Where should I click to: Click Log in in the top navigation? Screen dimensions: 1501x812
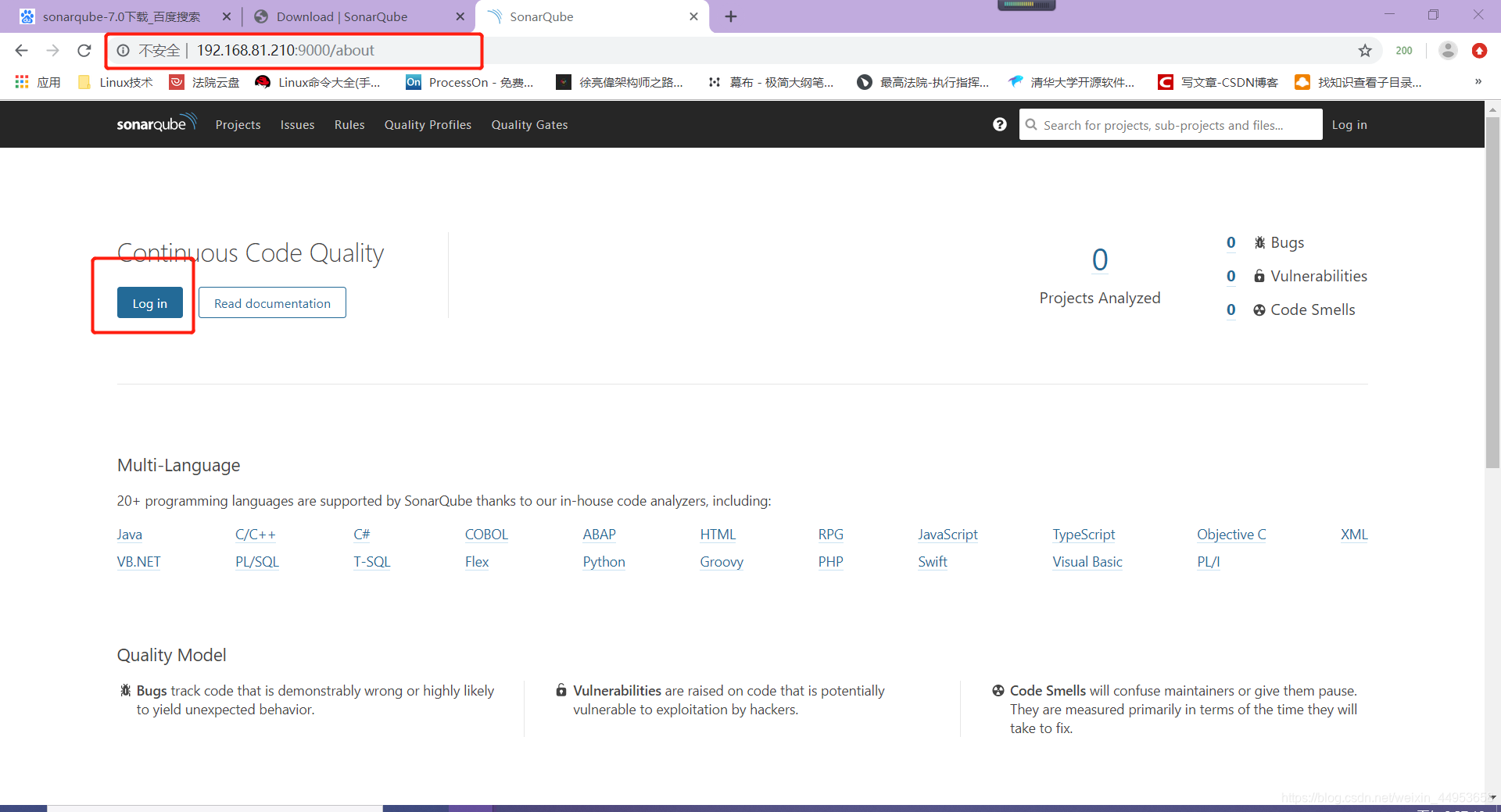[1349, 125]
